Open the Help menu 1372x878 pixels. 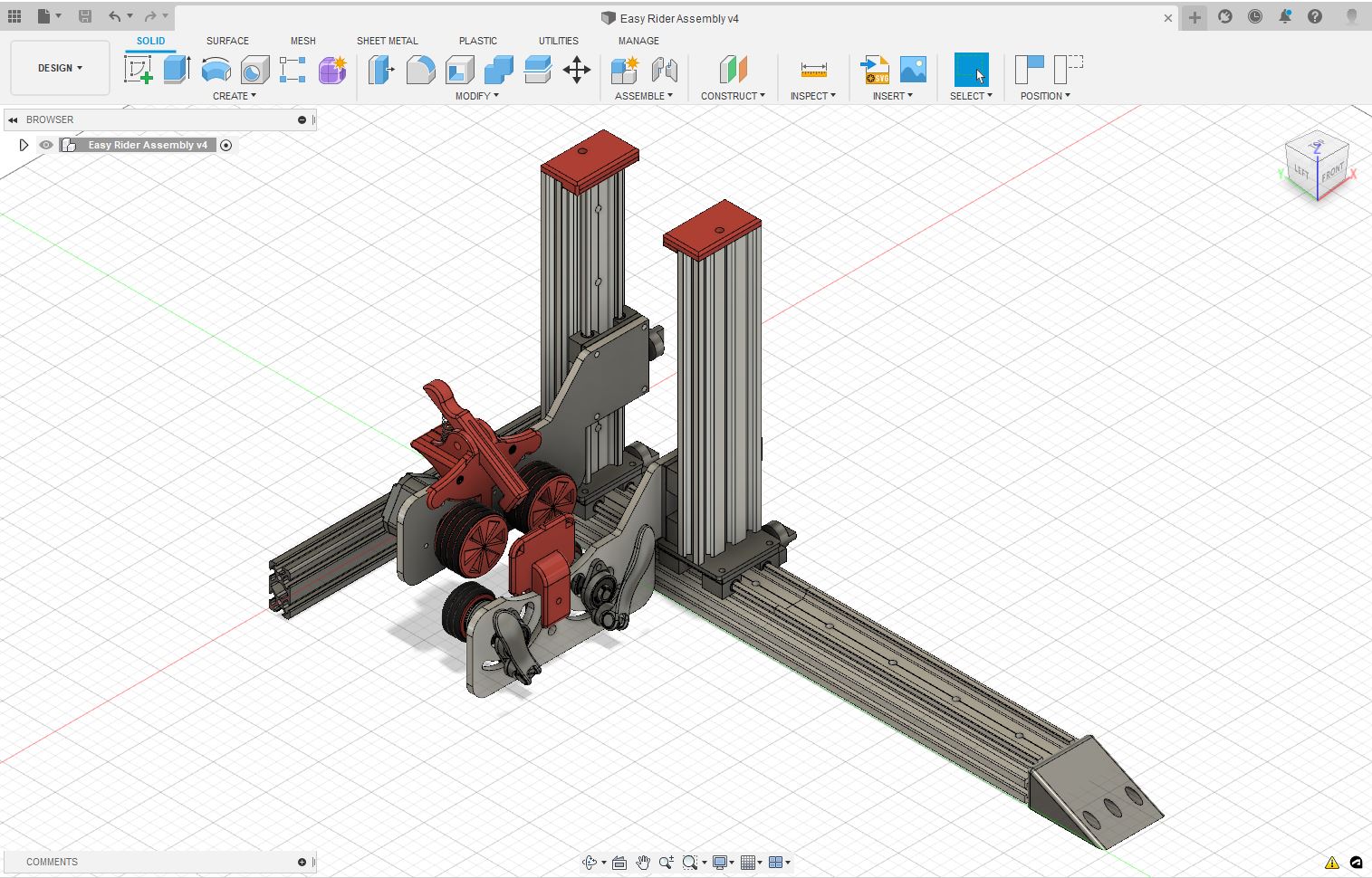coord(1315,16)
